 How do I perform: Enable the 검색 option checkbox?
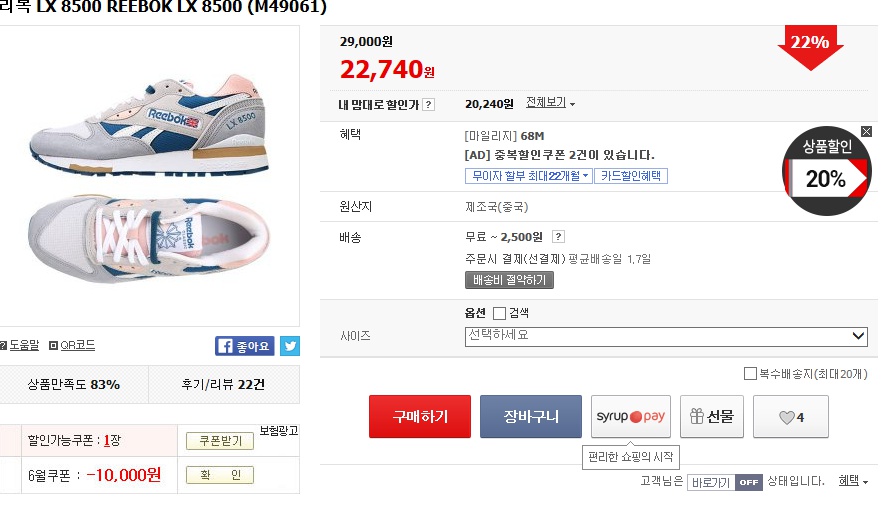(x=500, y=313)
